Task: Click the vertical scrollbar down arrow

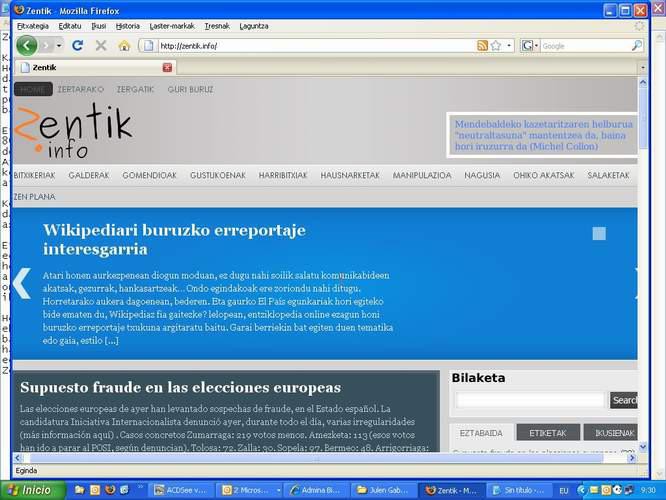Action: pos(643,446)
